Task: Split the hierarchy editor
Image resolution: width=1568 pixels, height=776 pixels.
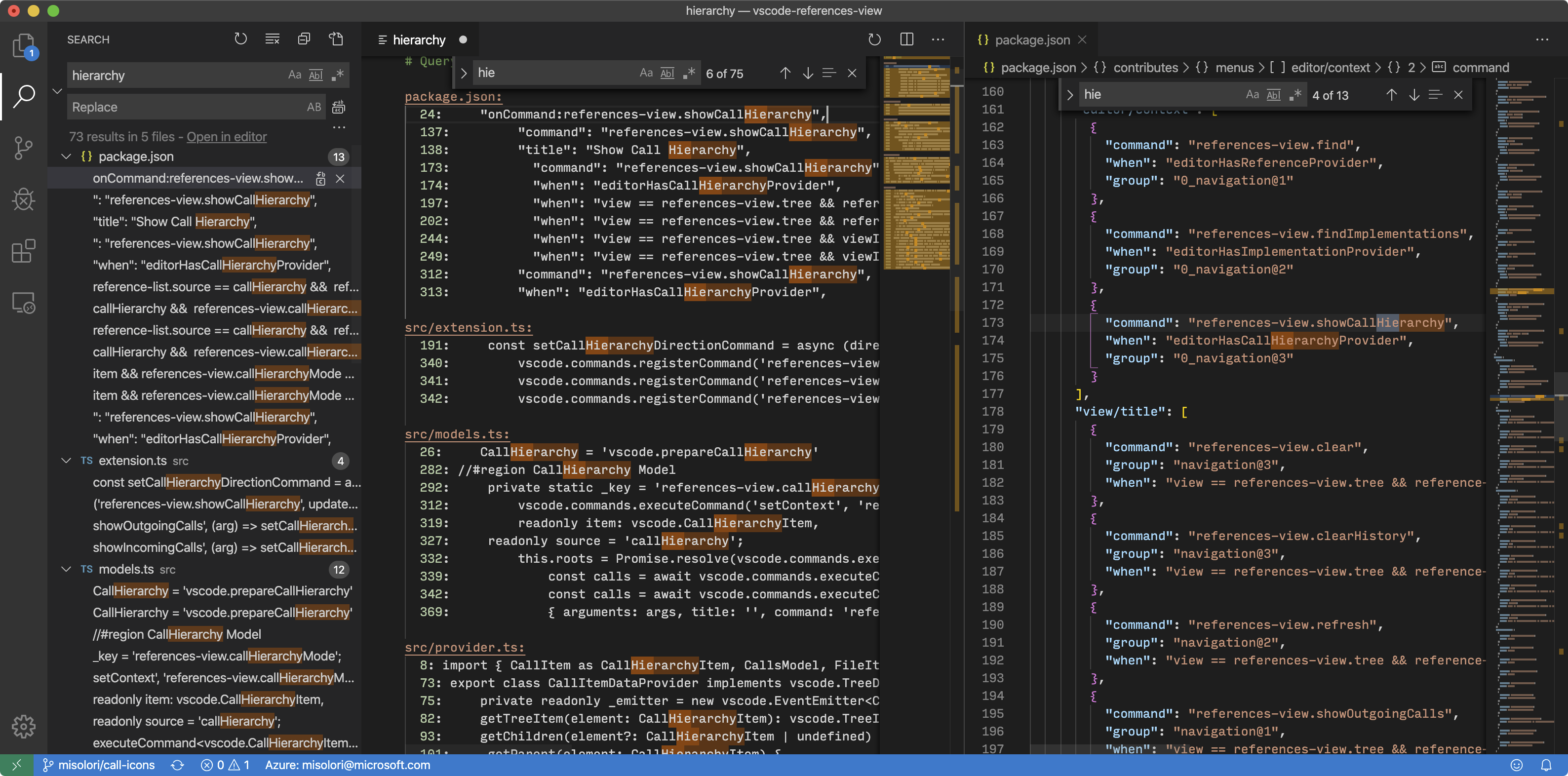Action: pyautogui.click(x=906, y=39)
